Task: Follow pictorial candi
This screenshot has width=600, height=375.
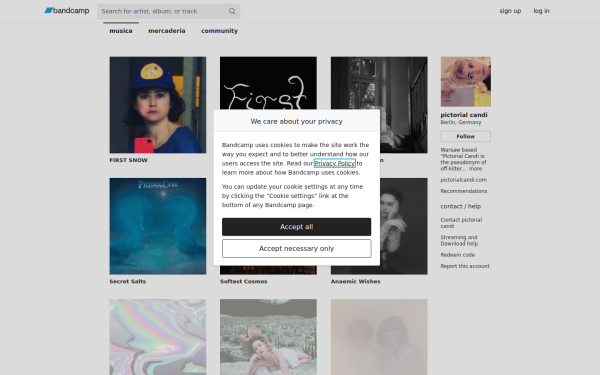Action: point(466,136)
